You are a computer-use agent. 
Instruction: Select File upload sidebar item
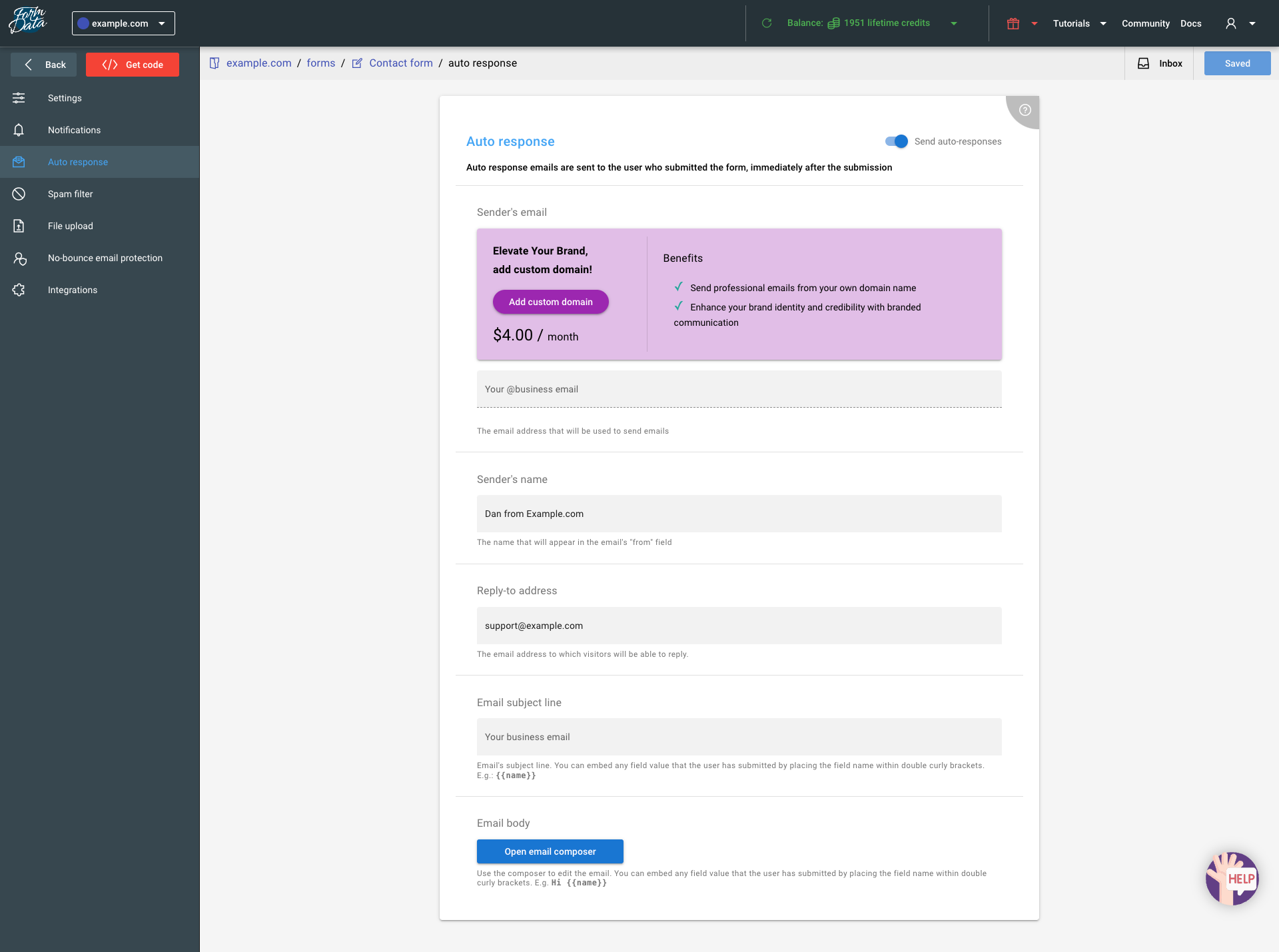pos(70,226)
